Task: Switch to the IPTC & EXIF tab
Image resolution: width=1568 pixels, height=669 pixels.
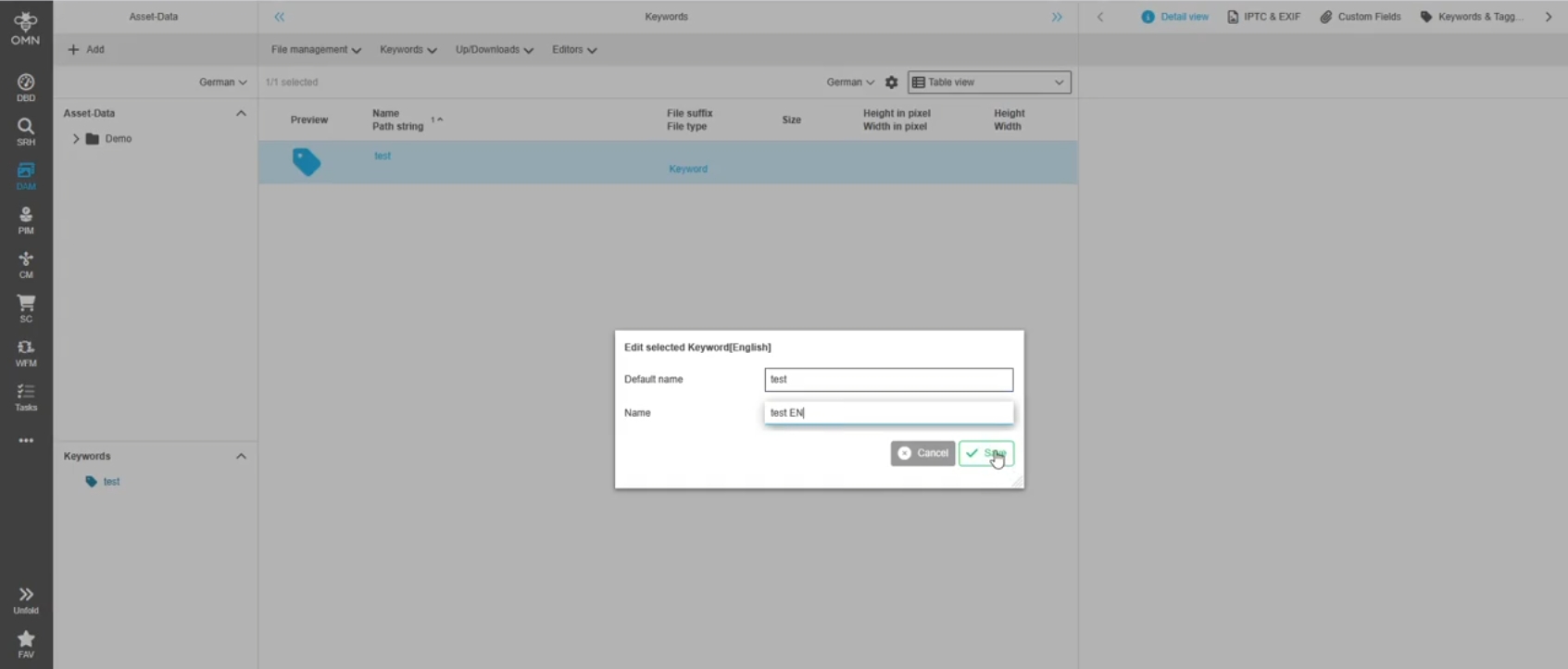Action: pos(1263,17)
